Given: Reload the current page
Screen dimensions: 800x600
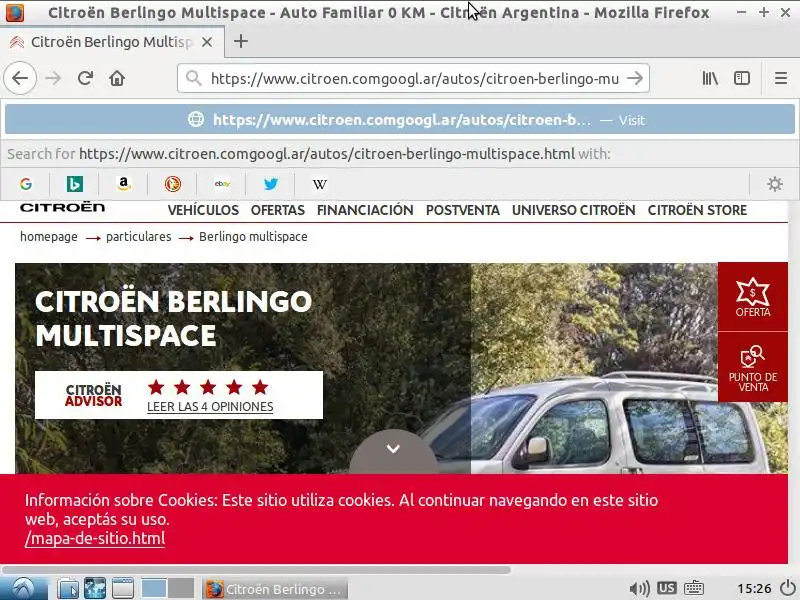Looking at the screenshot, I should (x=85, y=78).
